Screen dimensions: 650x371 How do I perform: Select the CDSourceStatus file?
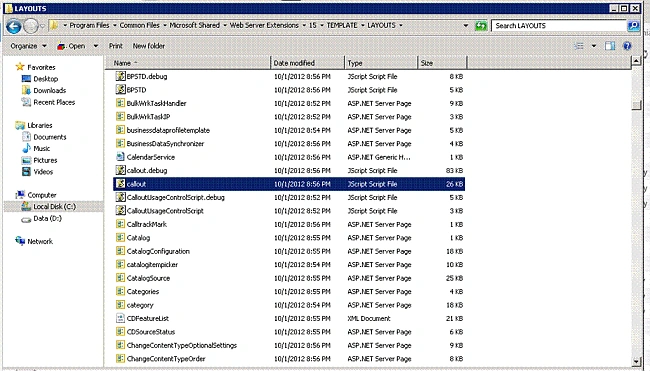[151, 332]
